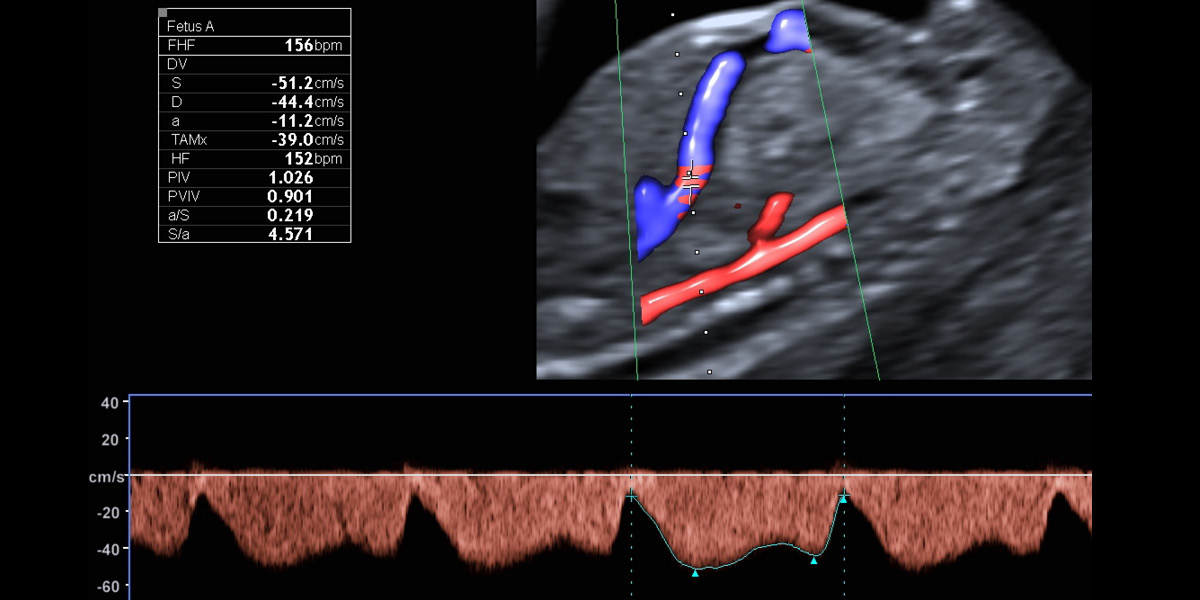
Task: Click the gray square handle on results table
Action: tap(163, 12)
